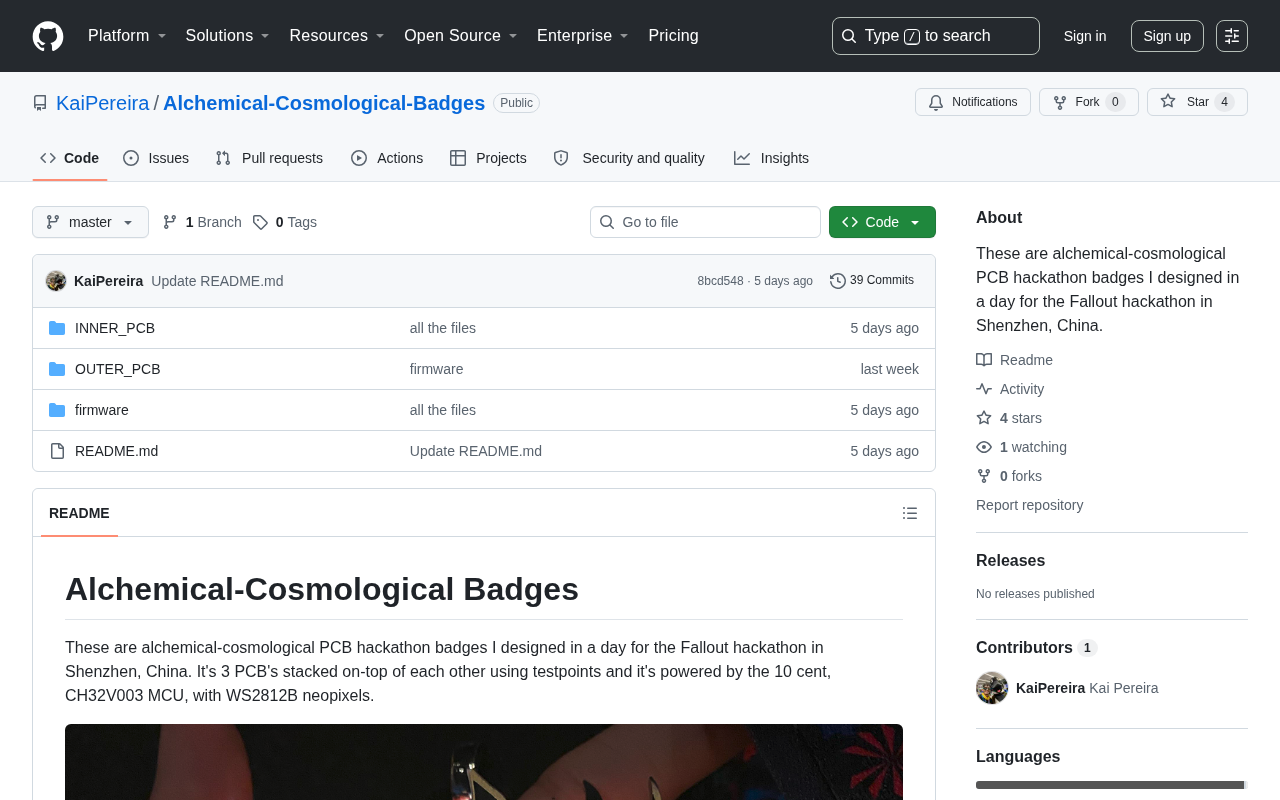Click the languages color bar
This screenshot has height=800, width=1280.
(1112, 785)
